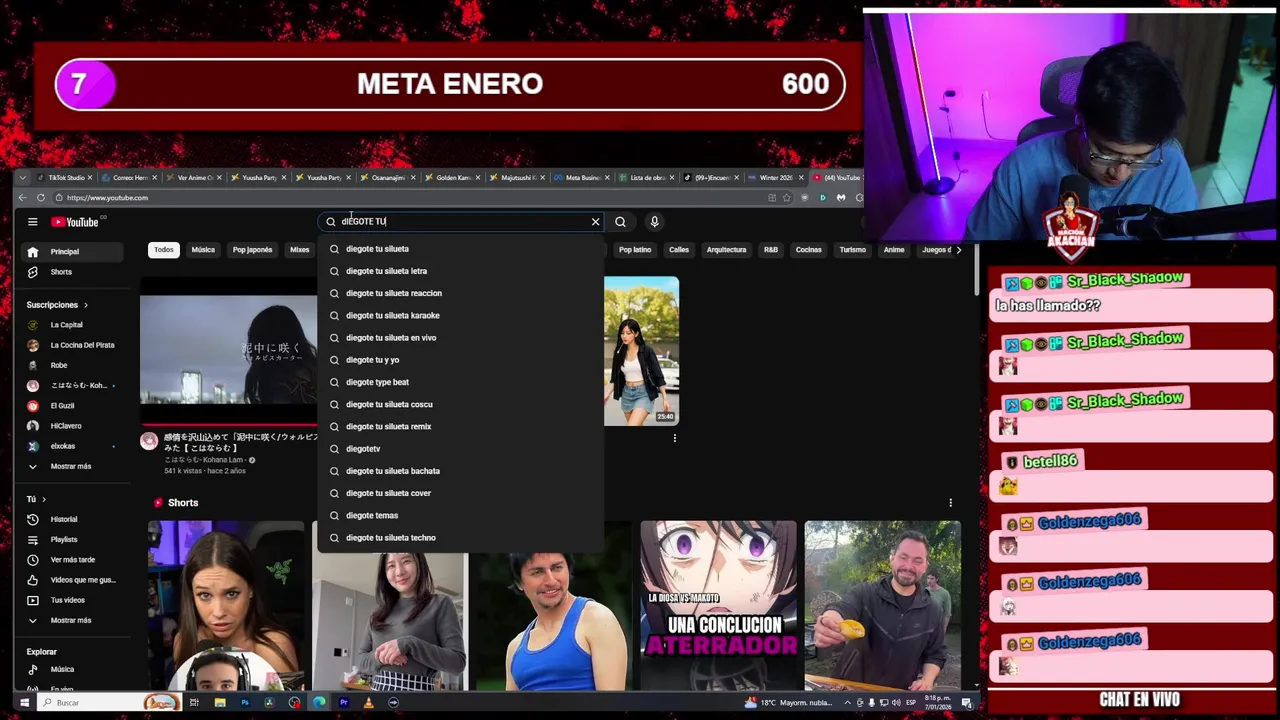Clear the search box with the X

tap(595, 222)
